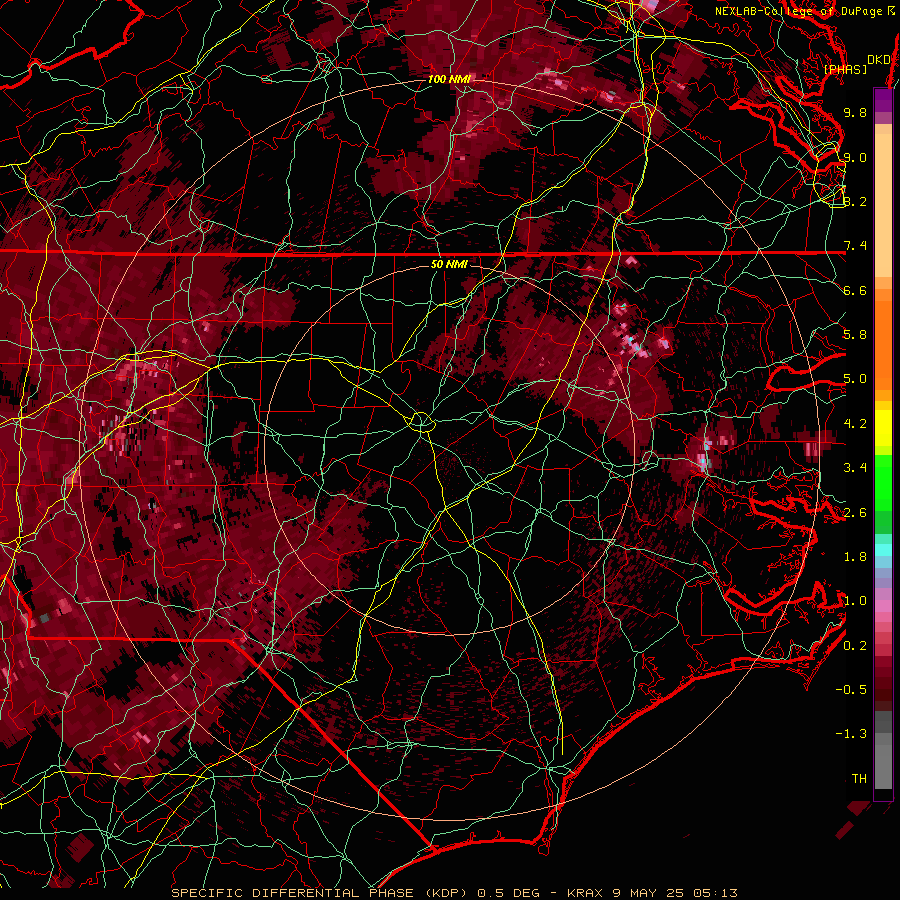Click the -1.3 value on color scale

click(851, 734)
